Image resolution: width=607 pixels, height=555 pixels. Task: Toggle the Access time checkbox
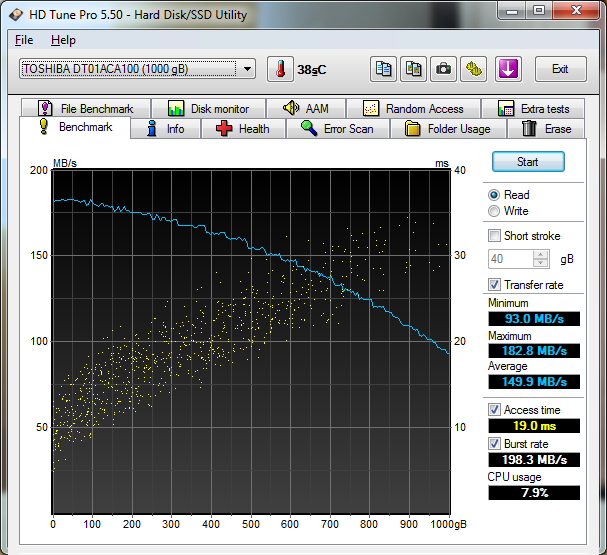point(494,410)
